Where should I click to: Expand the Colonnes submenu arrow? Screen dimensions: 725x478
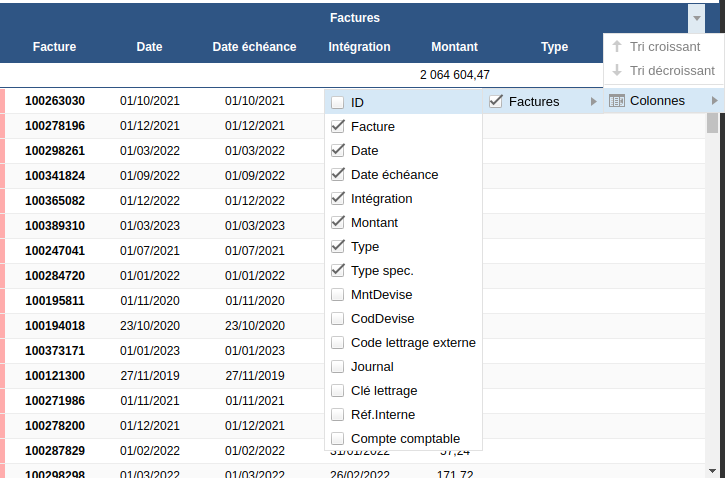coord(714,100)
